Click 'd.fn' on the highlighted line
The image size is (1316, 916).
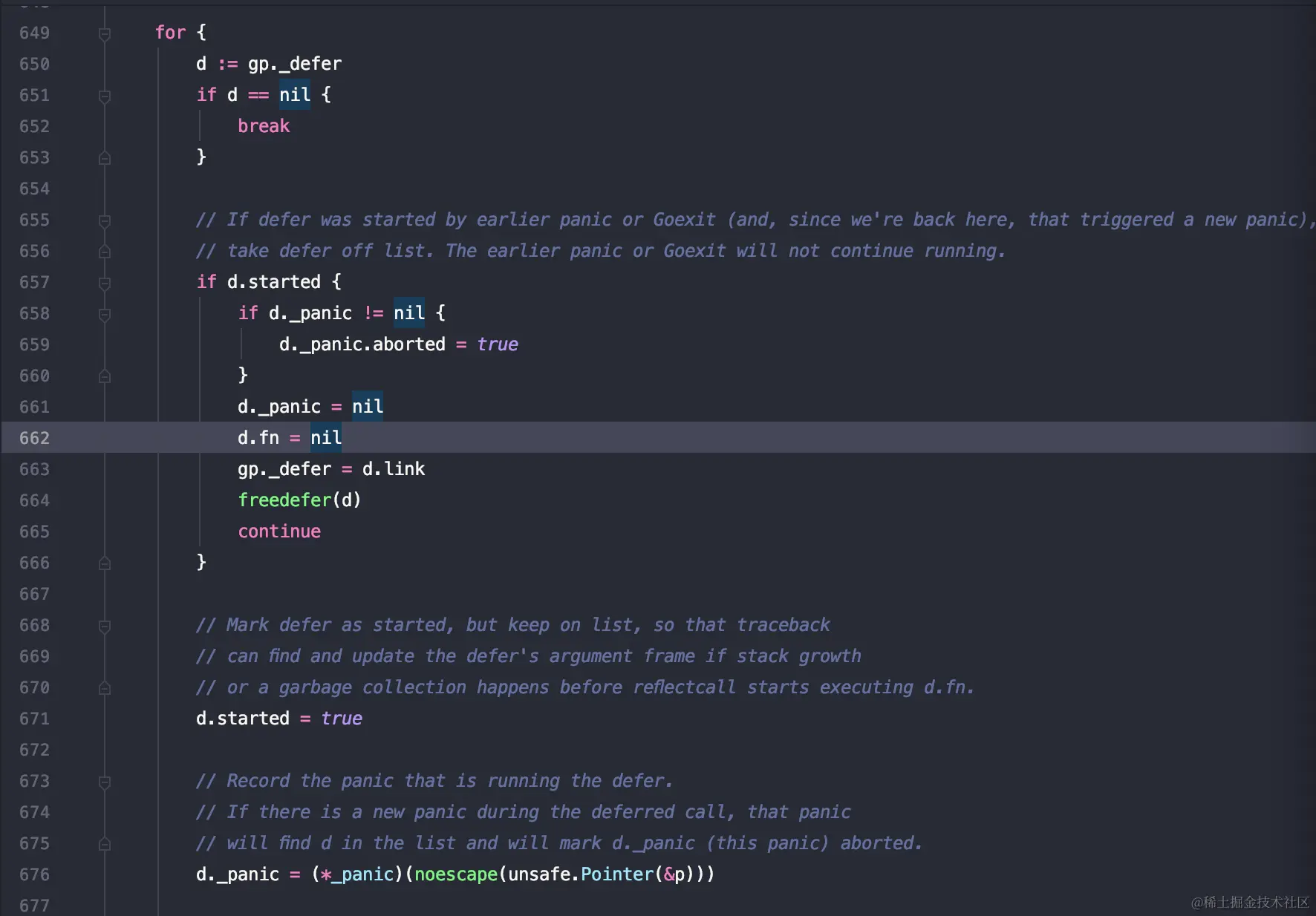pos(258,438)
